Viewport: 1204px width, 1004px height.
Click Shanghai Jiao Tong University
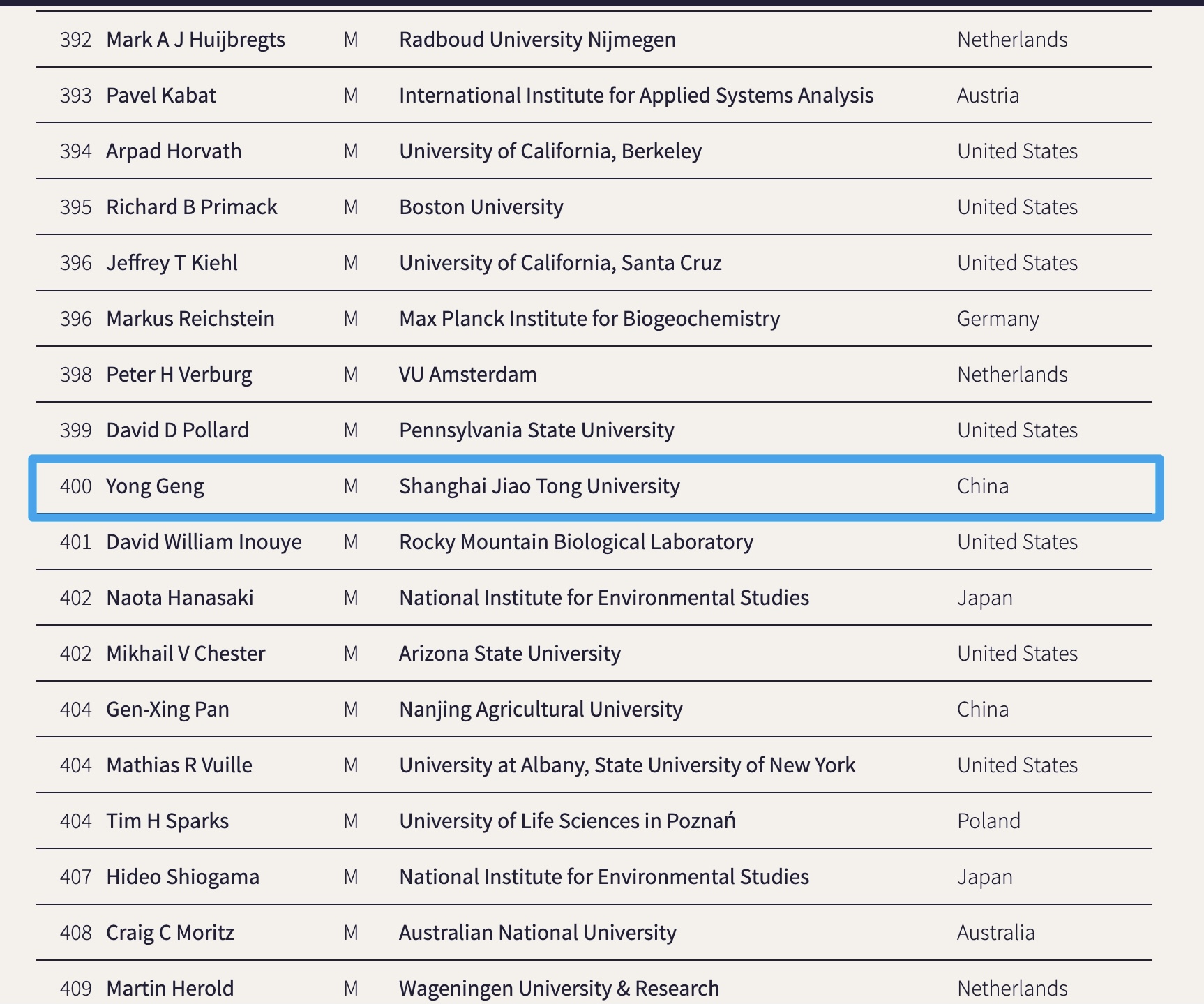(539, 486)
